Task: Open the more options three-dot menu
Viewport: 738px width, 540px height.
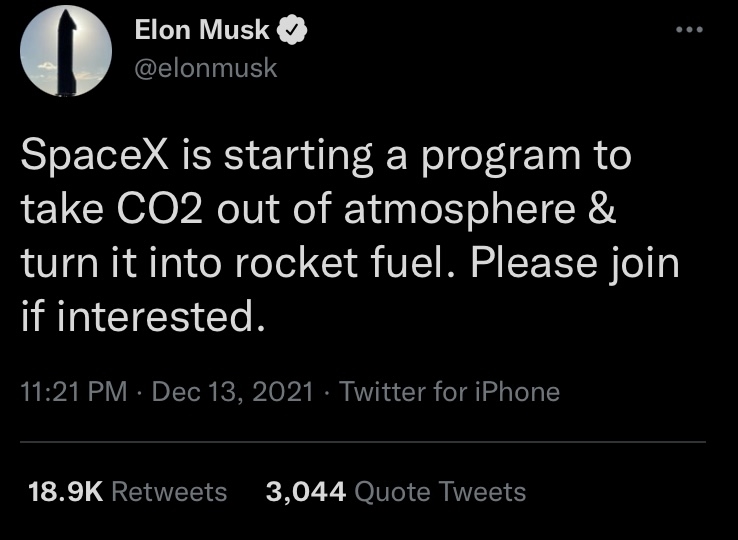Action: [x=689, y=30]
